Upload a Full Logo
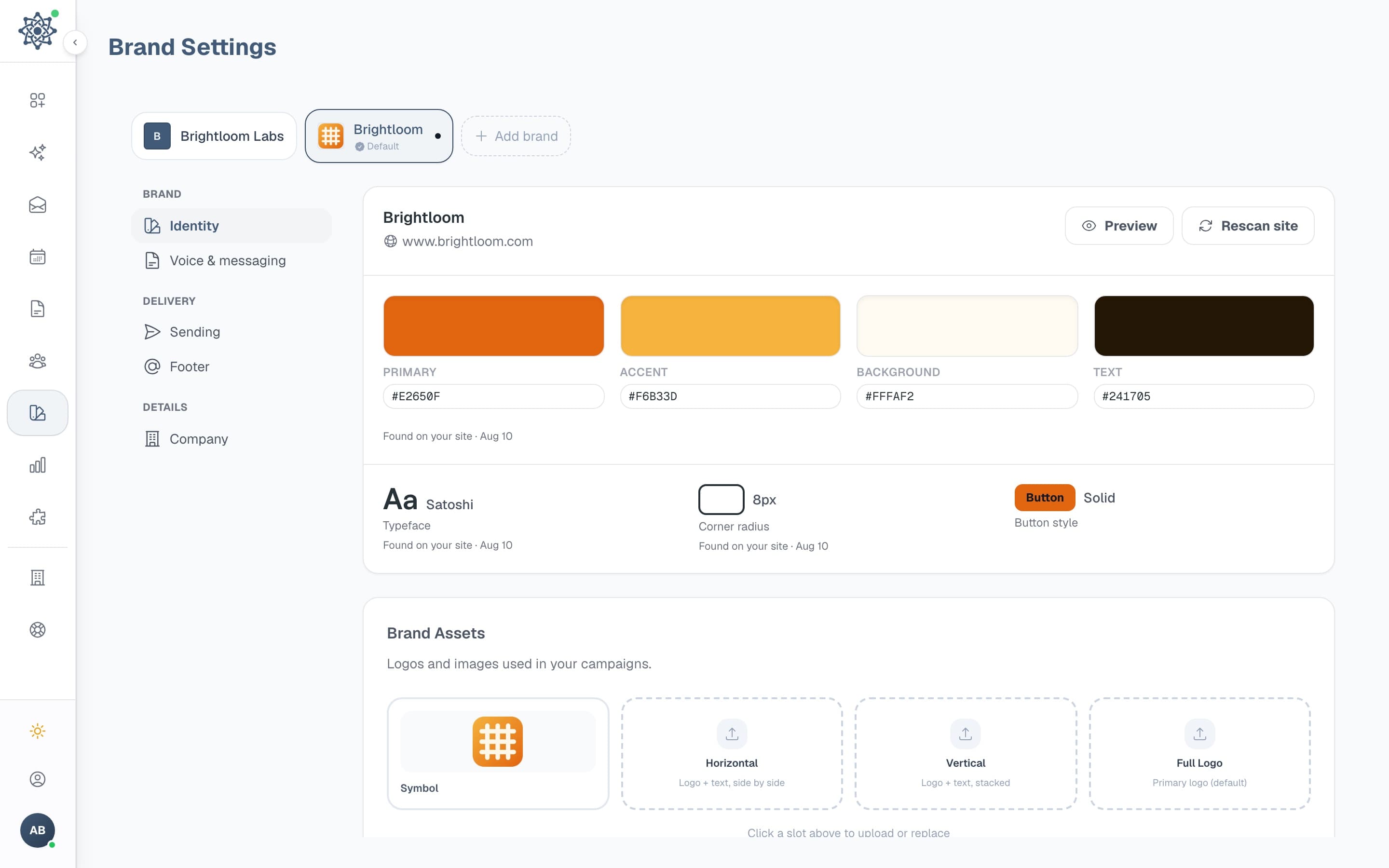The height and width of the screenshot is (868, 1389). click(1199, 754)
